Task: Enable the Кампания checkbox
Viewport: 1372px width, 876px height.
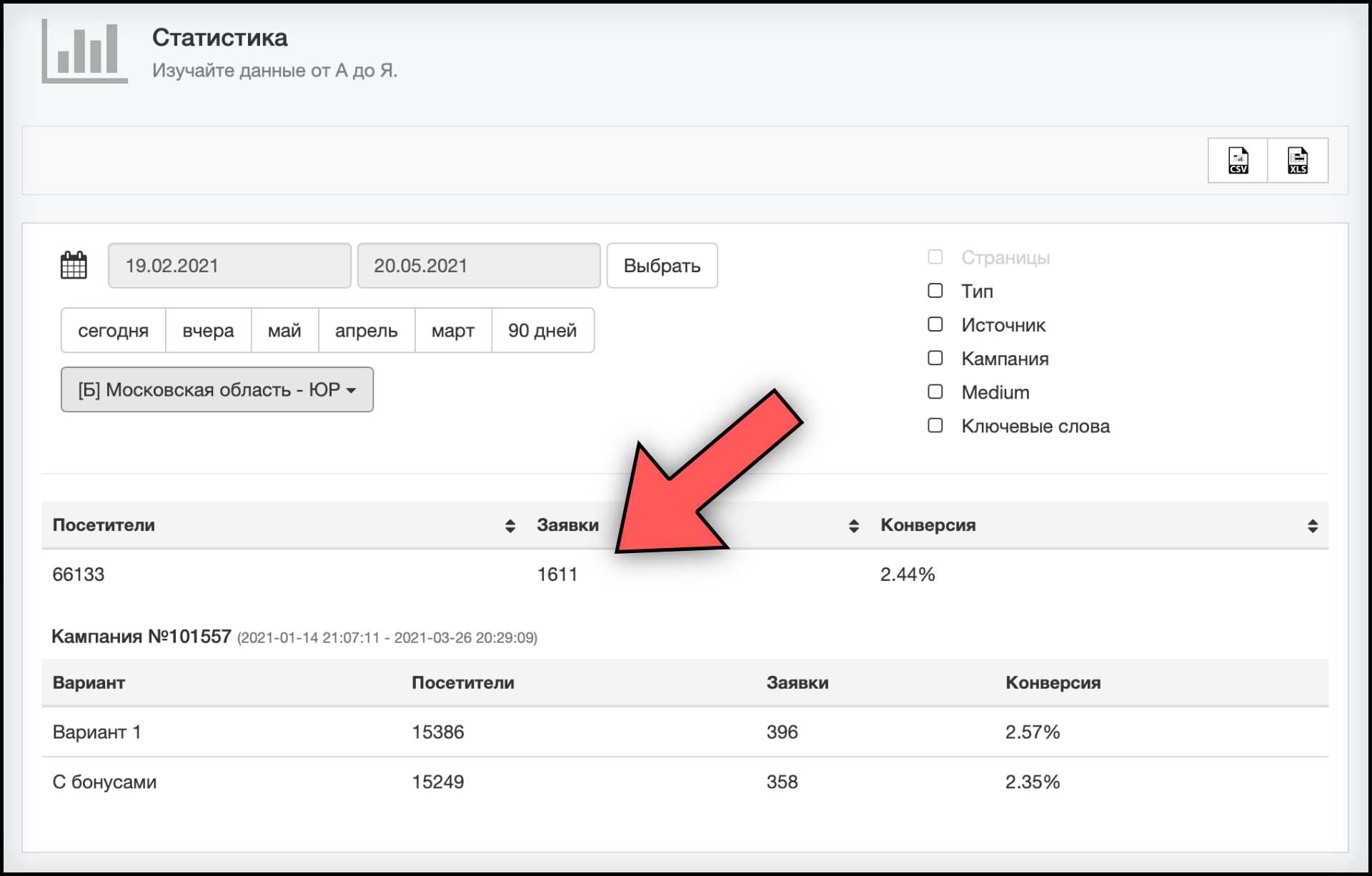Action: click(x=935, y=358)
